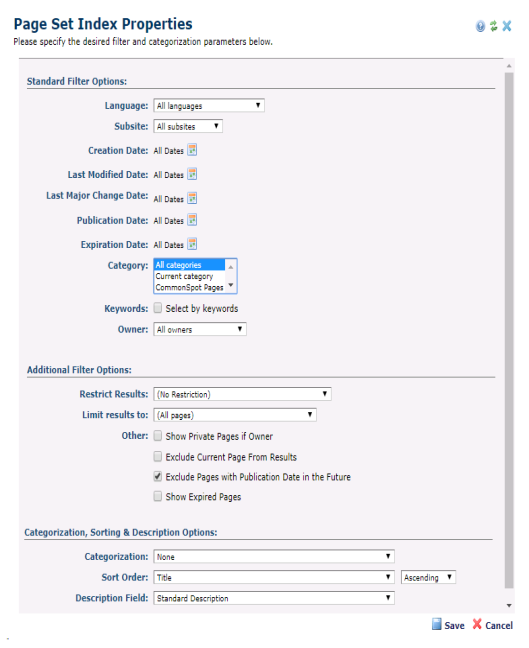The width and height of the screenshot is (529, 648).
Task: Open Expiration Date calendar icon
Action: click(x=192, y=244)
